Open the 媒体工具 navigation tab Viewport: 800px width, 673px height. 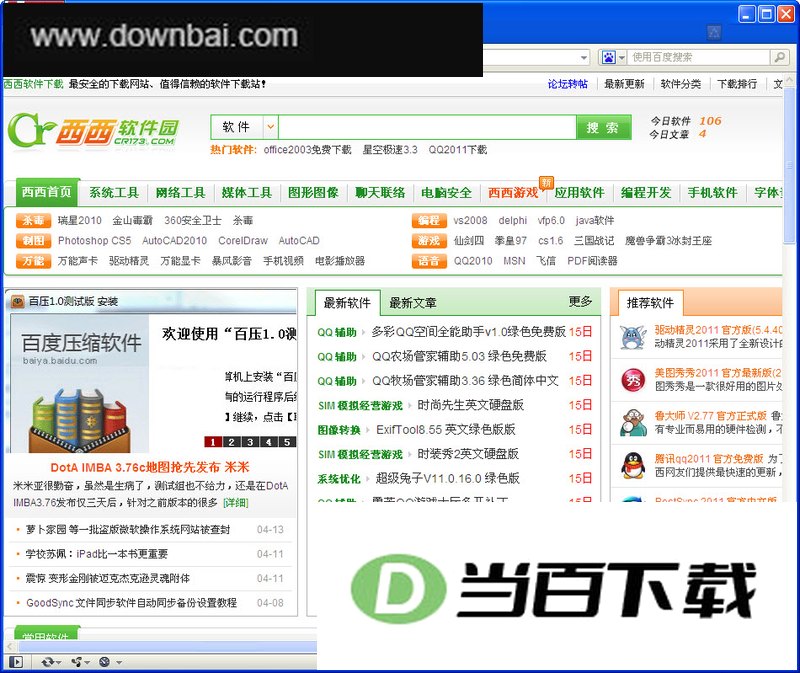point(247,193)
